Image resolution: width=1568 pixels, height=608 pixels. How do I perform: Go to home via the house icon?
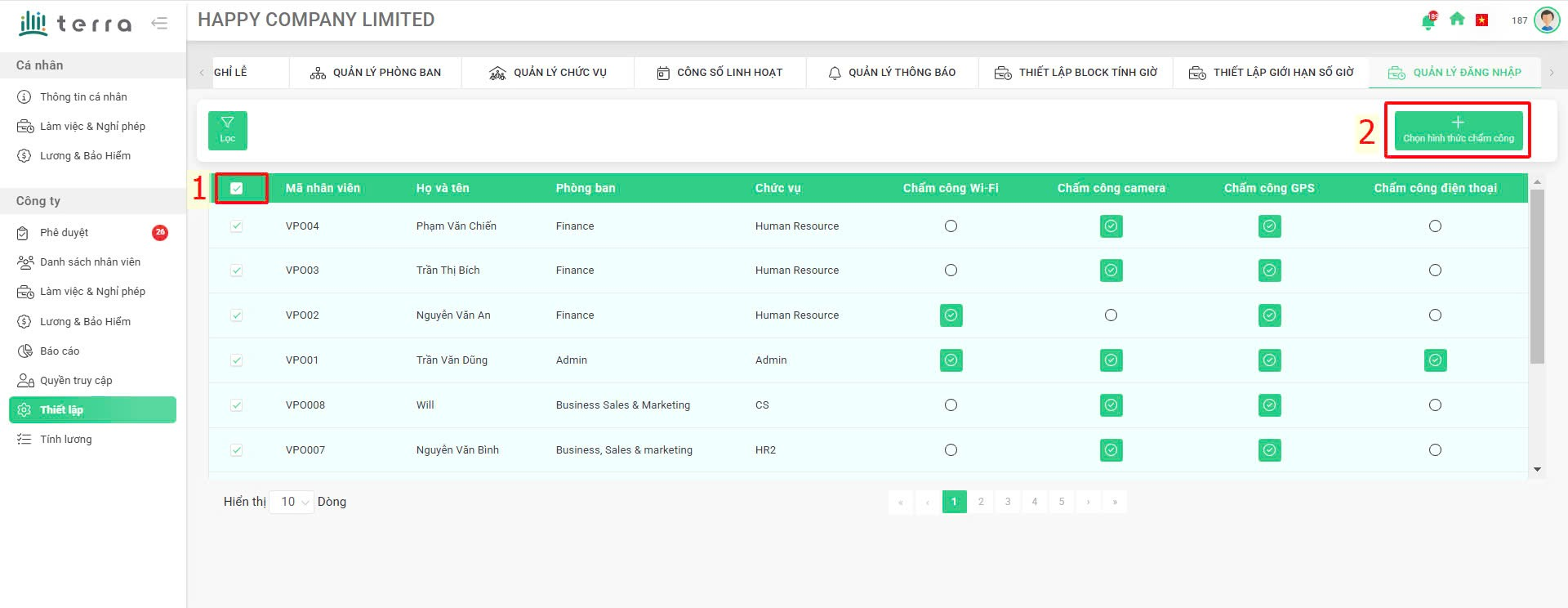click(x=1457, y=20)
